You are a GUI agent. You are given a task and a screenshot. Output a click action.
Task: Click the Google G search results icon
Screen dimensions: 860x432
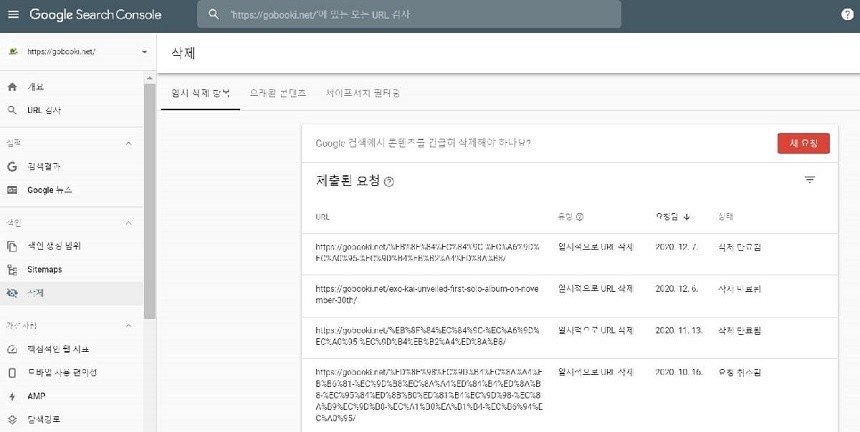(12, 167)
